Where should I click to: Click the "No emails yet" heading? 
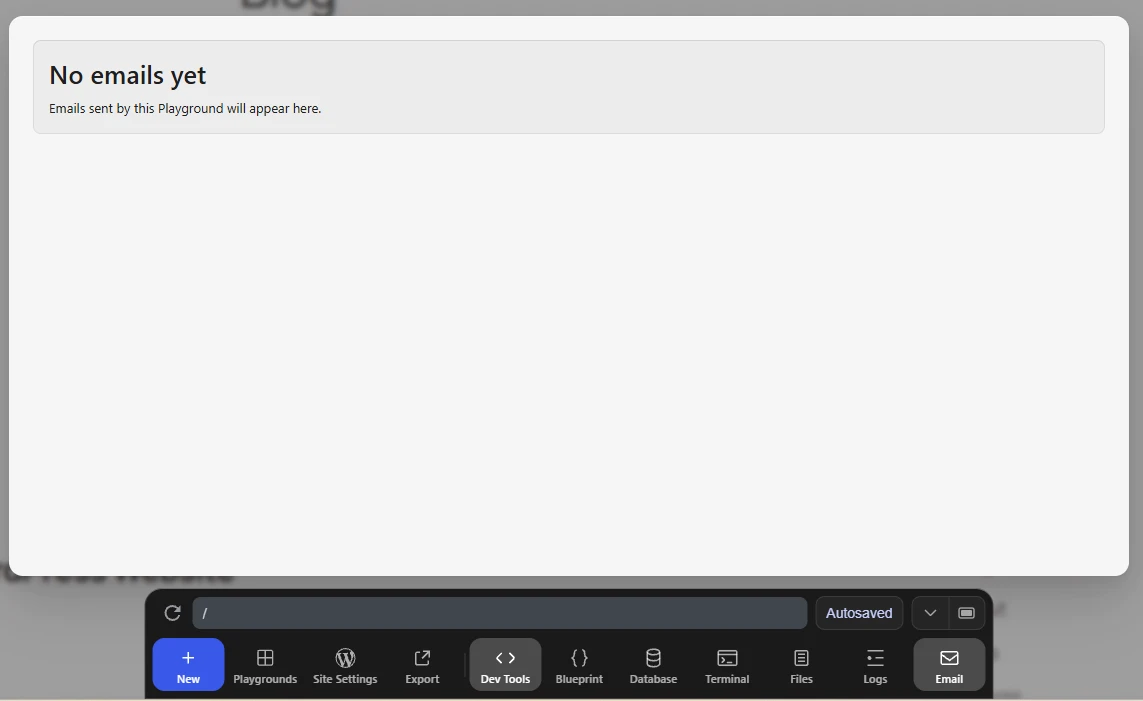pyautogui.click(x=128, y=75)
